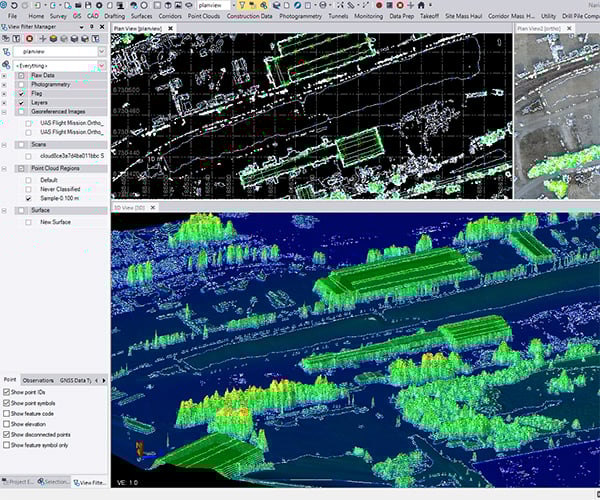Enable the Never Classified region checkbox
600x500 pixels.
(28, 189)
